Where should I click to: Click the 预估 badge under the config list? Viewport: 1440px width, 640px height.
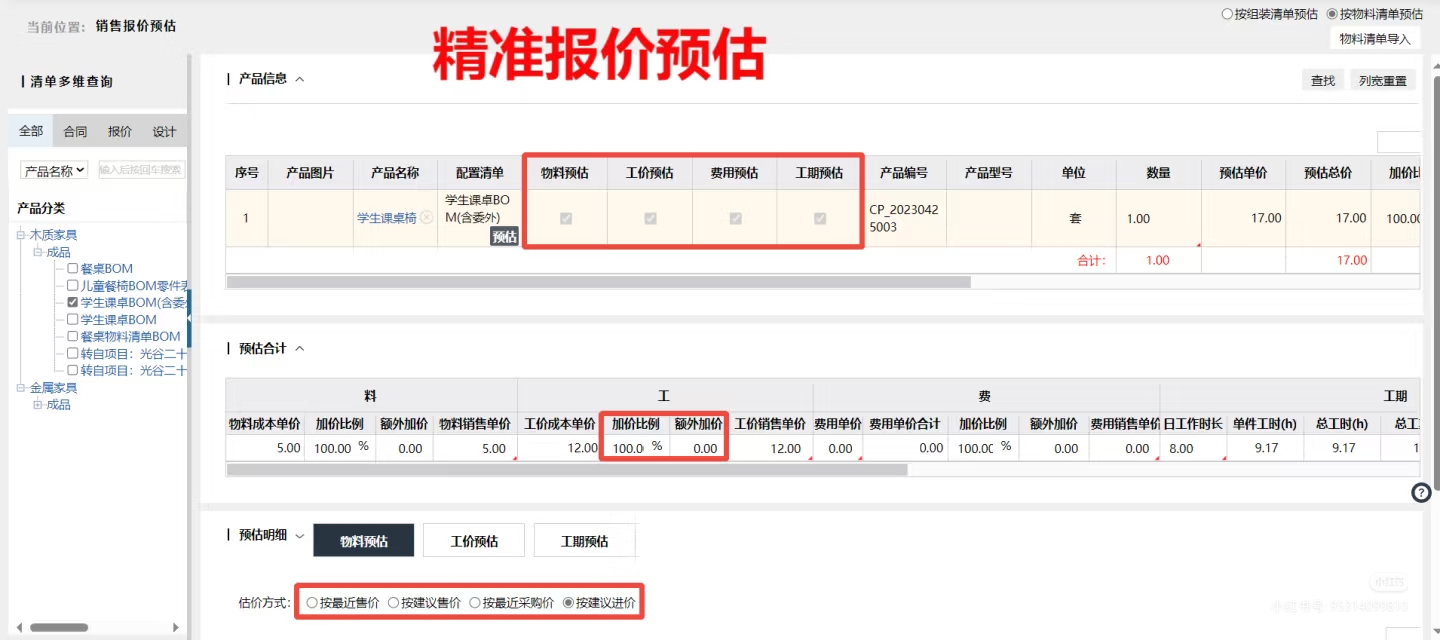click(x=505, y=237)
